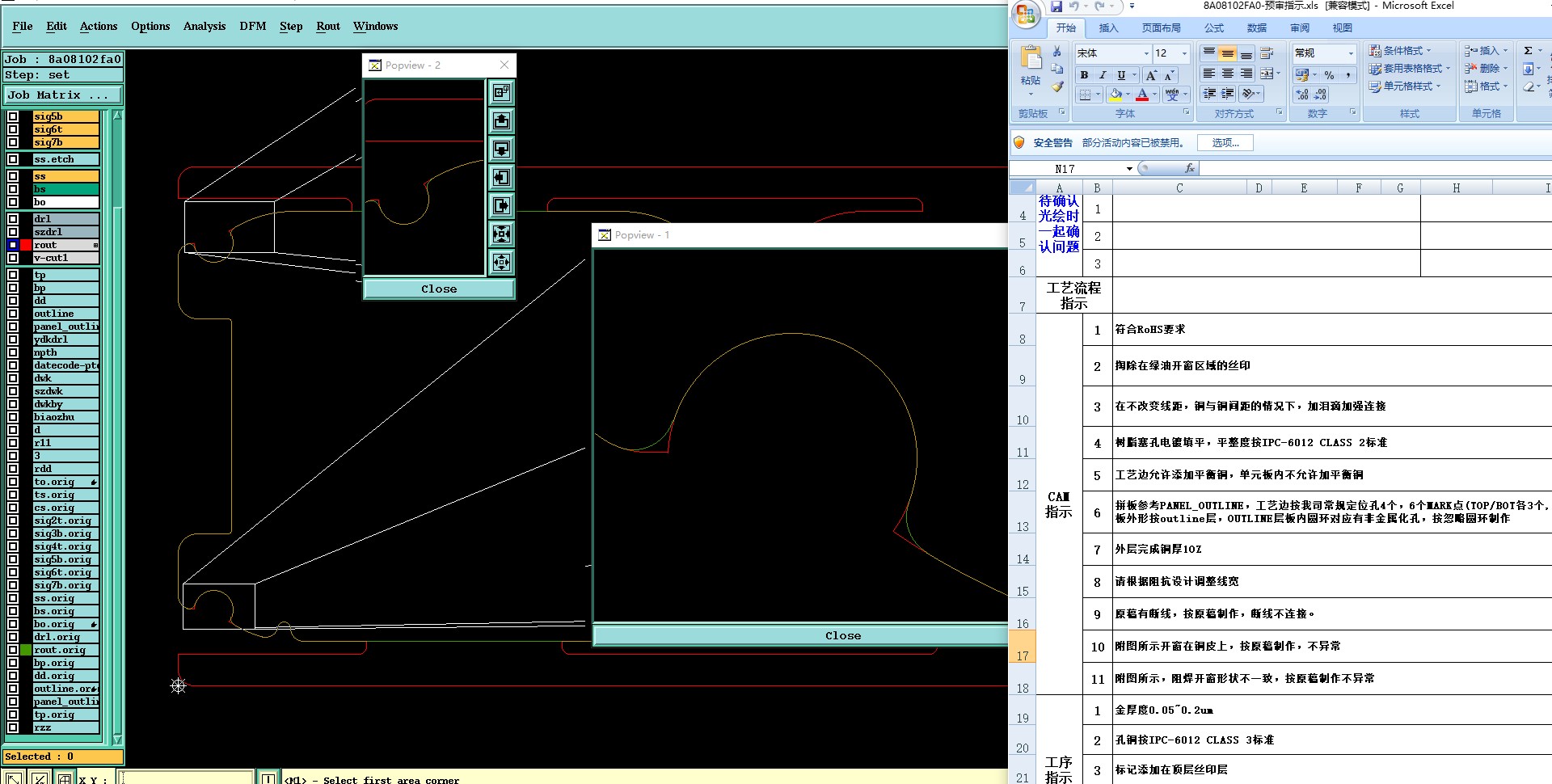Click the red color swatch of rout layer

click(26, 245)
